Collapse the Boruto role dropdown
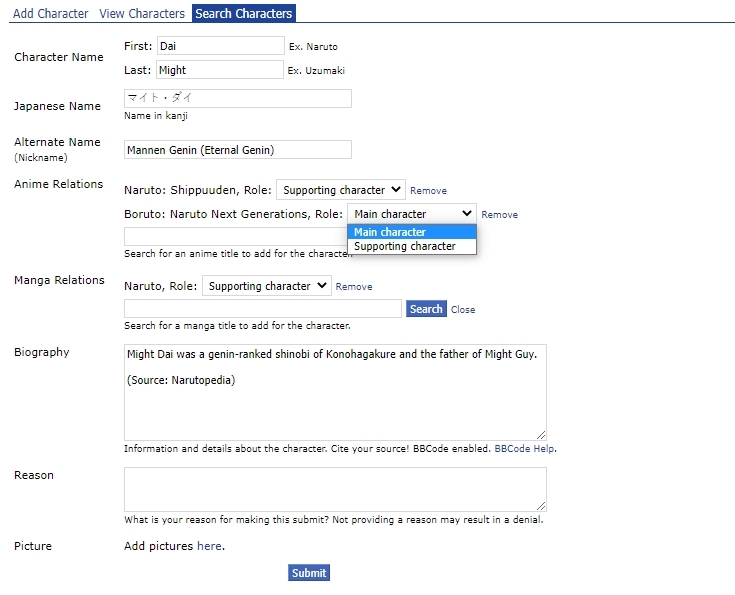Viewport: 735px width, 595px height. point(412,214)
